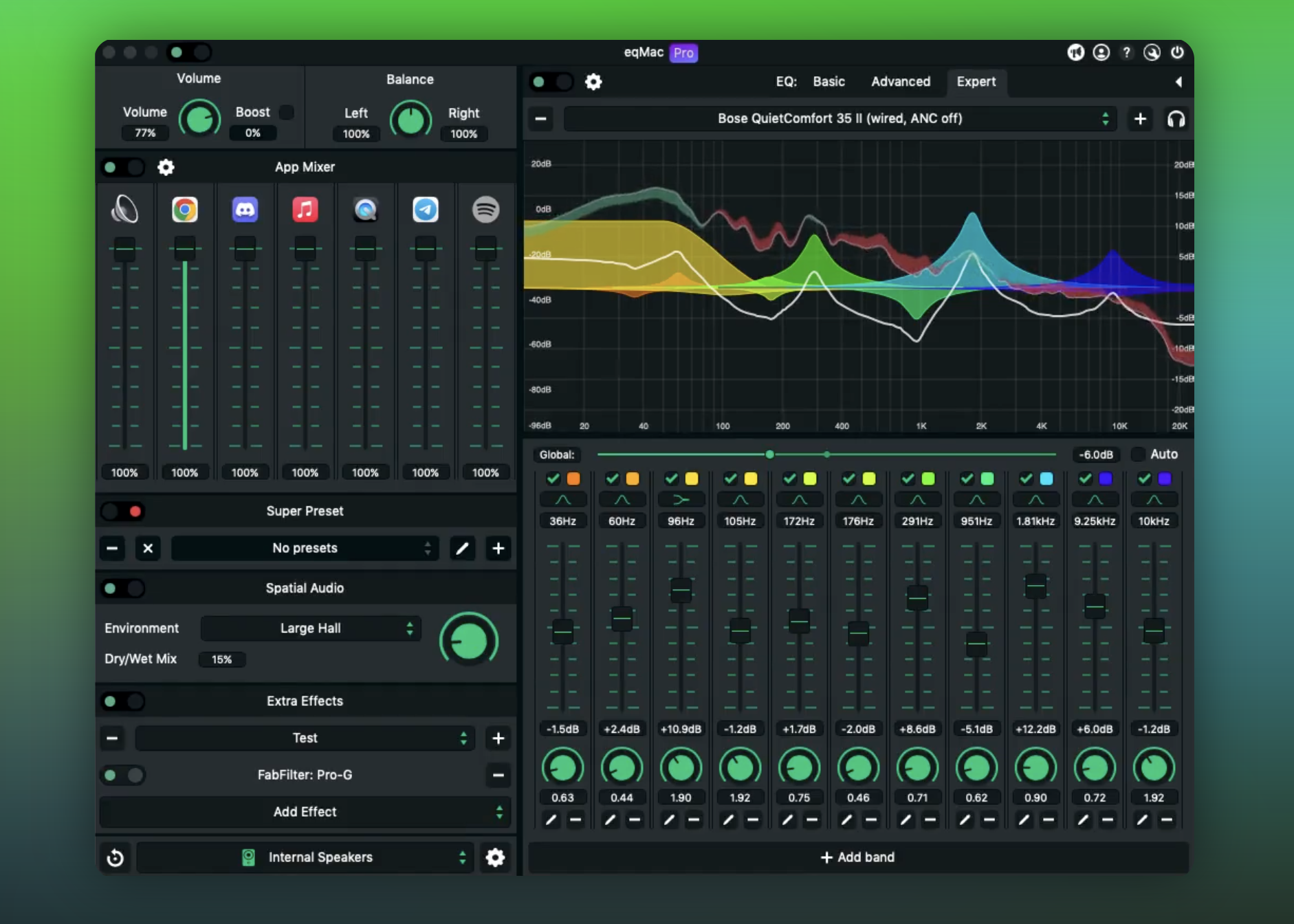Open the Large Hall environment dropdown
The image size is (1294, 924).
pyautogui.click(x=311, y=628)
